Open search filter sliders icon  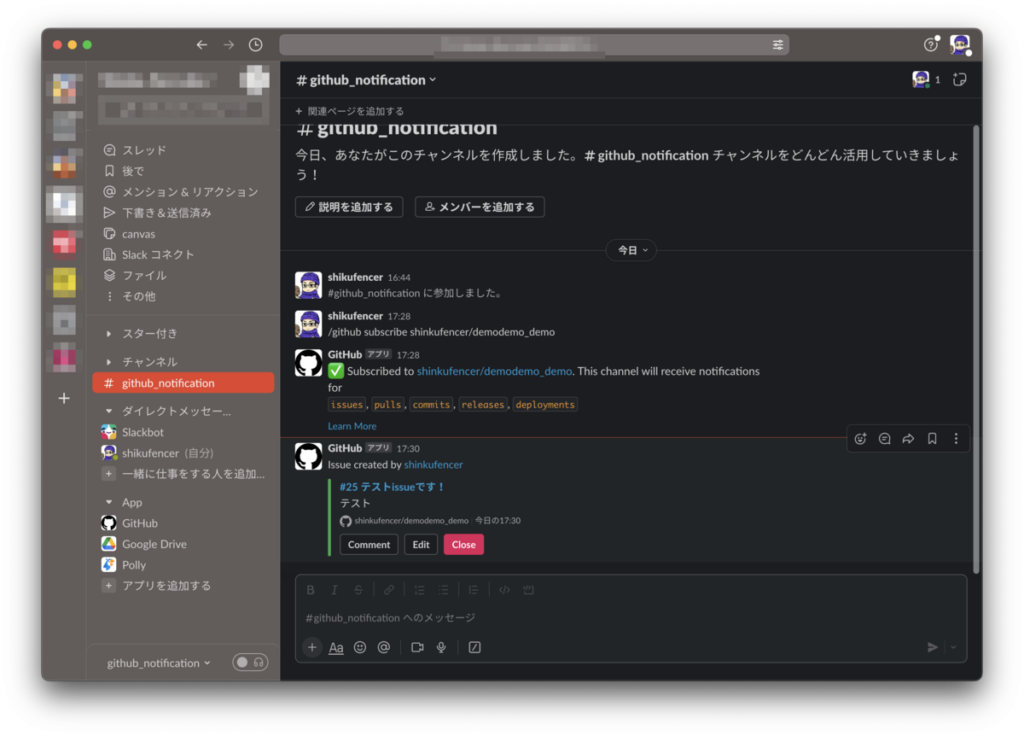tap(778, 44)
